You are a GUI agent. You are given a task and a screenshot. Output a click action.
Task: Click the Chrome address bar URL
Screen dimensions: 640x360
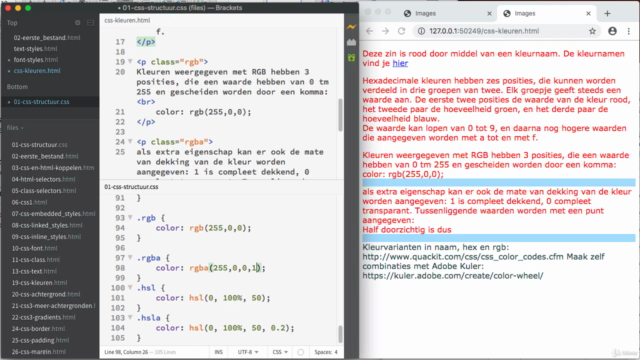tap(484, 31)
